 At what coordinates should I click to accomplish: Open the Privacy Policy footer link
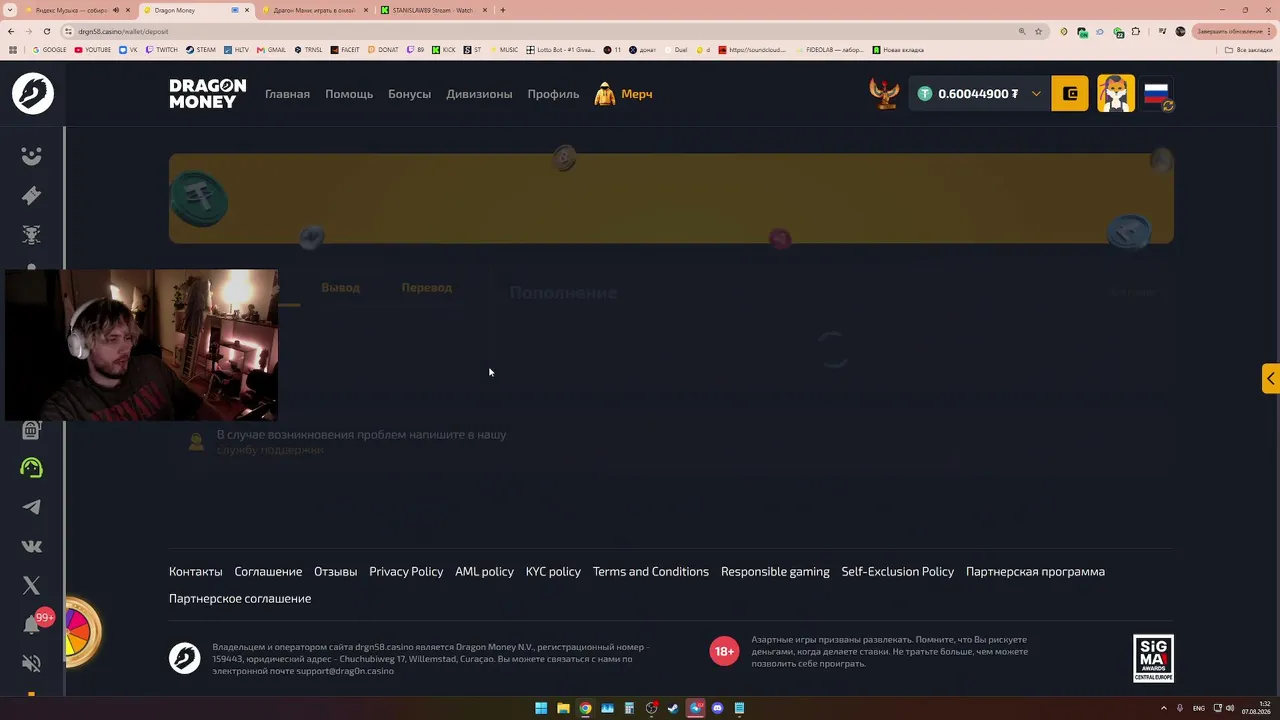406,572
